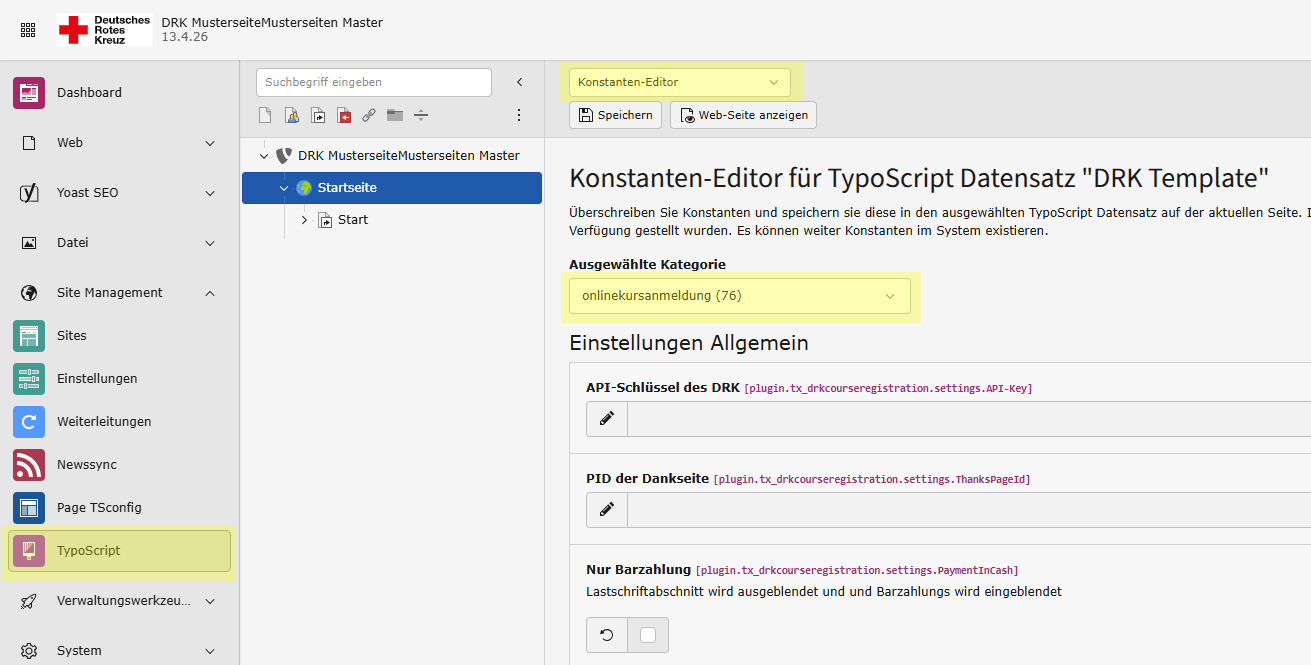Click the Speichern button

[615, 114]
